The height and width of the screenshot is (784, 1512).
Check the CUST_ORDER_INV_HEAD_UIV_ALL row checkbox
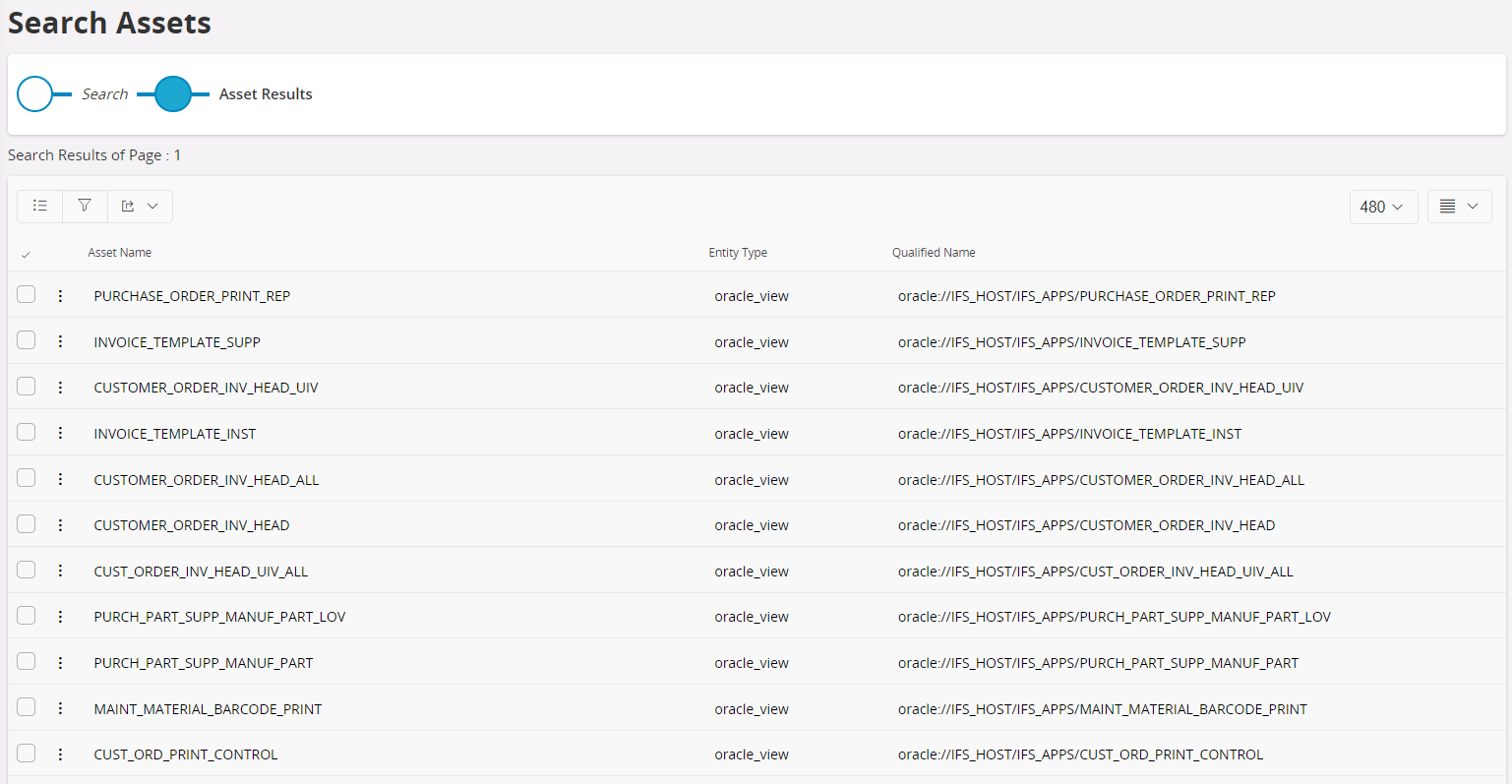(x=27, y=570)
